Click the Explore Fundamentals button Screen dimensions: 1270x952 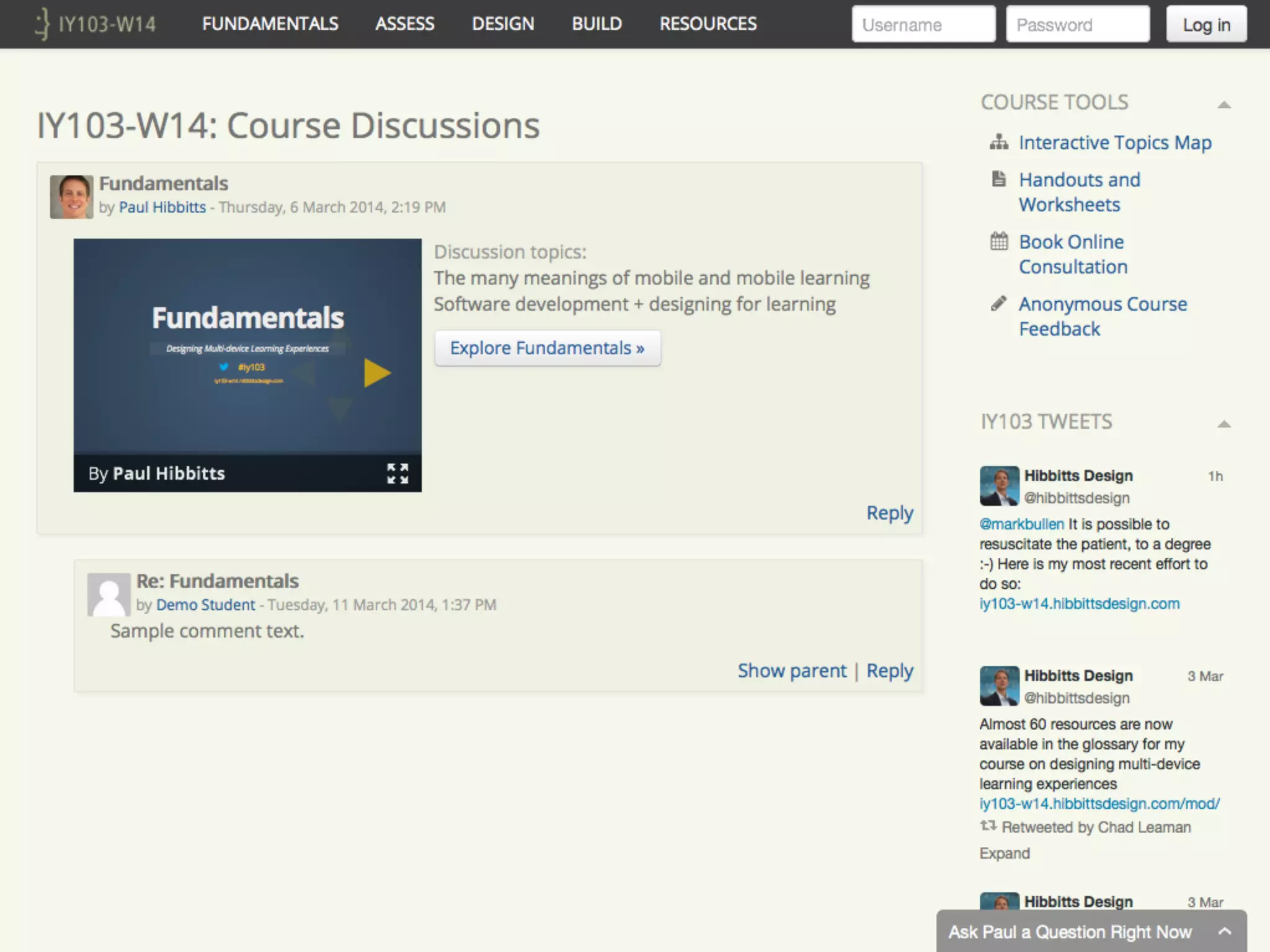pos(547,348)
